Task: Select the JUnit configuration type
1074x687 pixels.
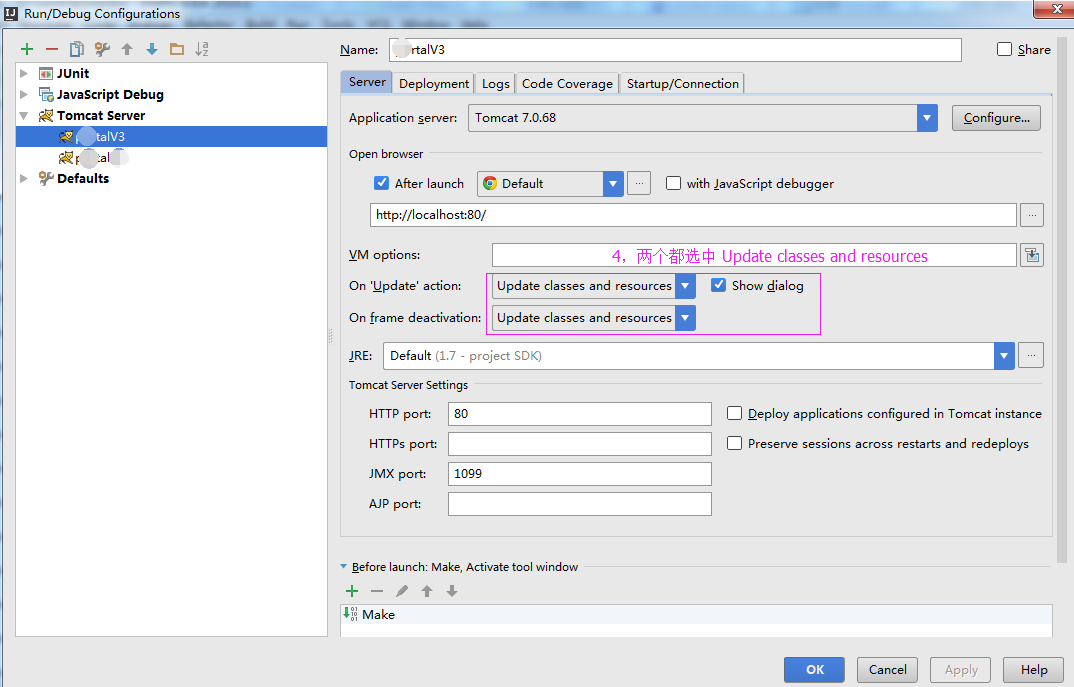Action: point(73,73)
